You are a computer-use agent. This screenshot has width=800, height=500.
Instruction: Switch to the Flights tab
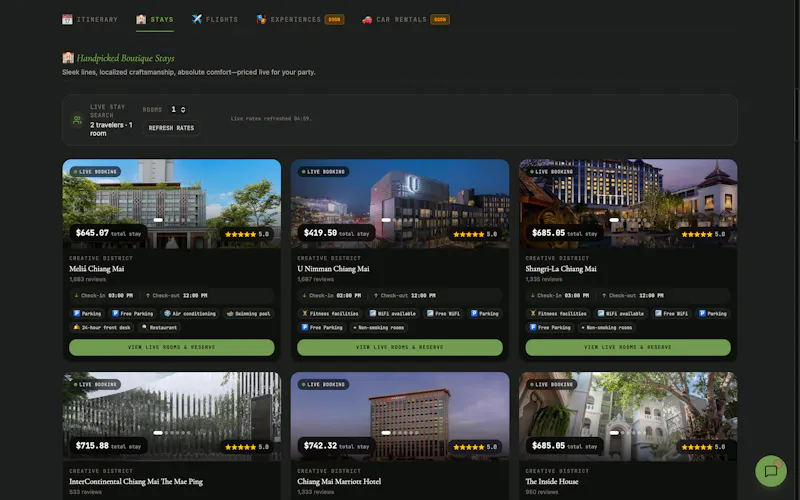[x=215, y=19]
